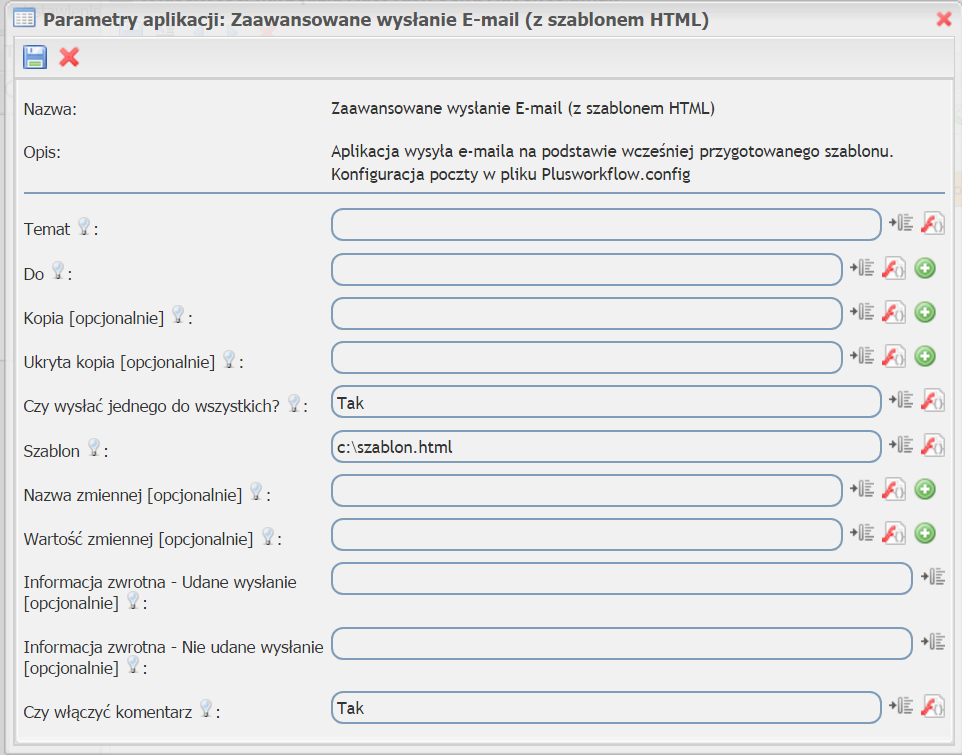962x755 pixels.
Task: Add Ukryta kopia entry with green plus
Action: [x=925, y=356]
